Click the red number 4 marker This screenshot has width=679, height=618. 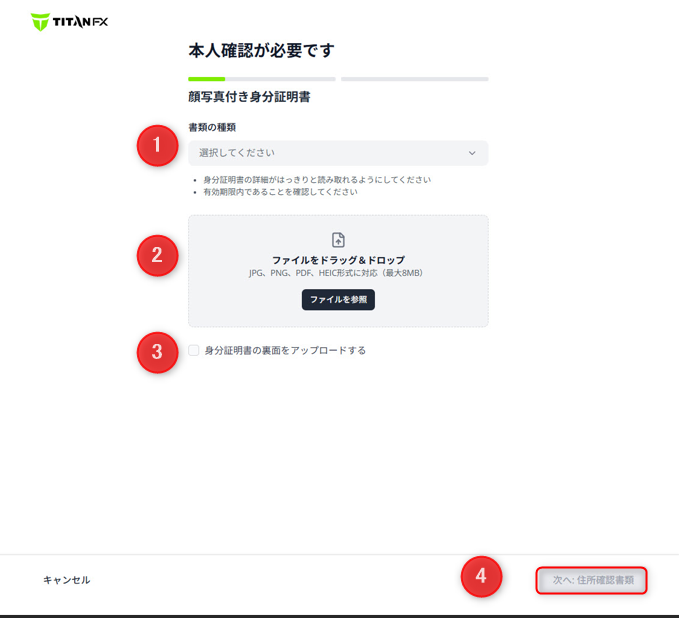(x=481, y=576)
